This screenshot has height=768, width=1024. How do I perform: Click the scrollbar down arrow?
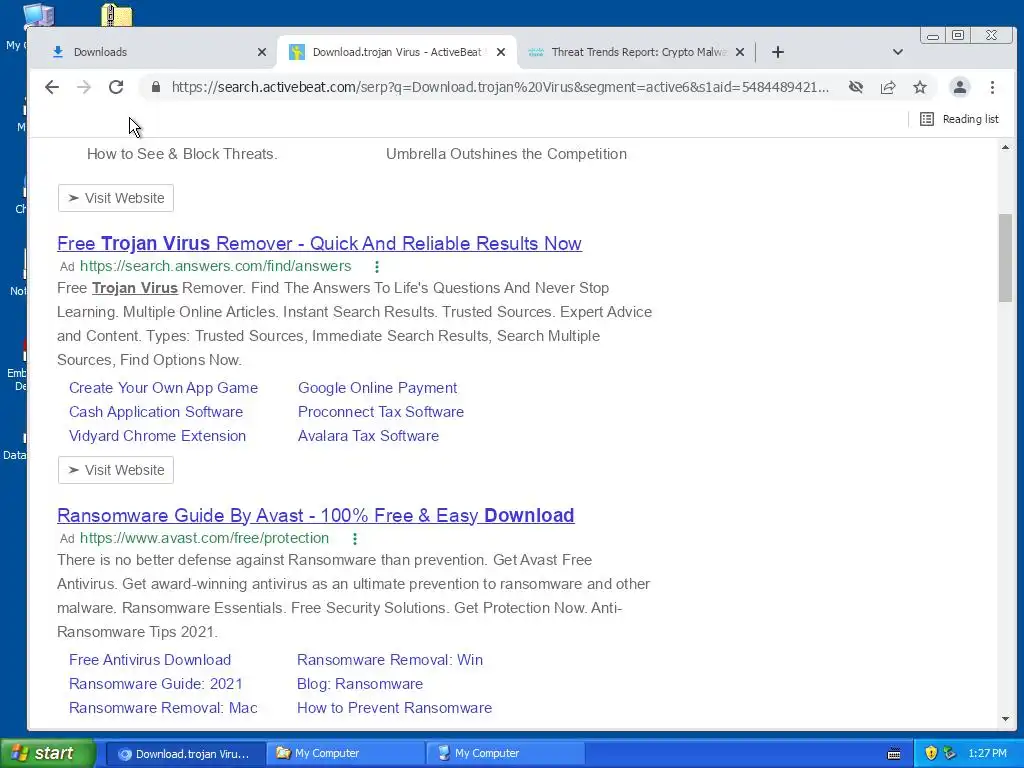[1005, 719]
